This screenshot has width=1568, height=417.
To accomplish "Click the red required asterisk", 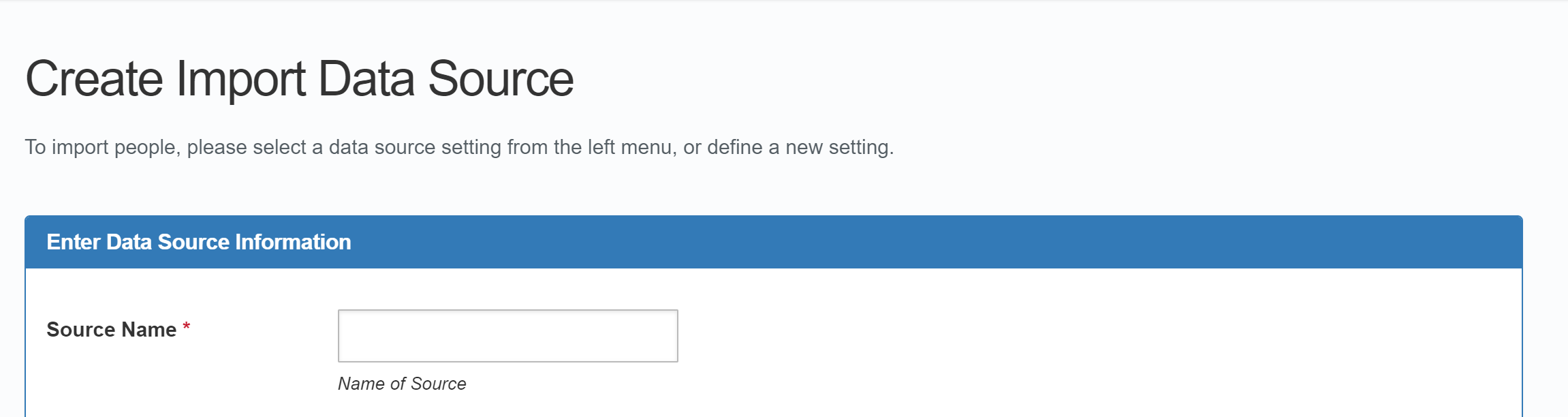I will pyautogui.click(x=186, y=328).
